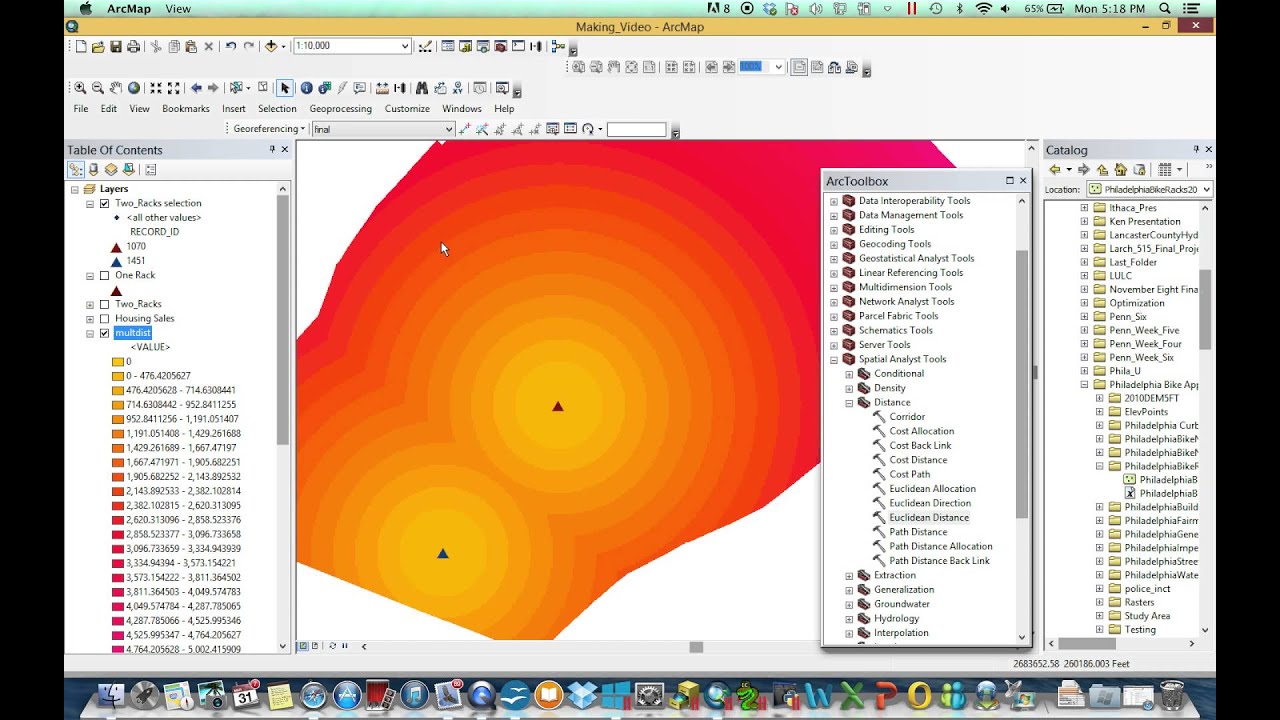Open the Find binoculars tool
1280x720 pixels.
click(422, 88)
